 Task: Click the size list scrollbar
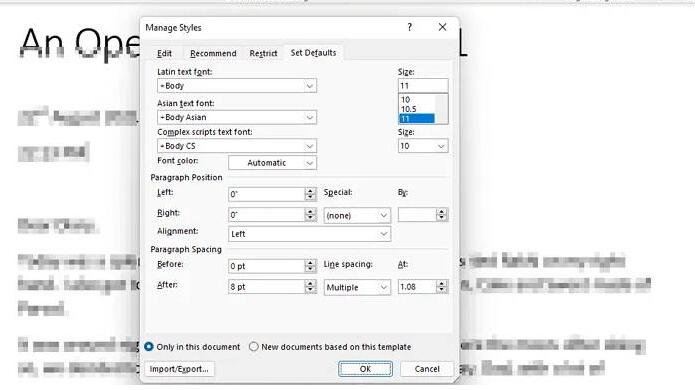(441, 109)
